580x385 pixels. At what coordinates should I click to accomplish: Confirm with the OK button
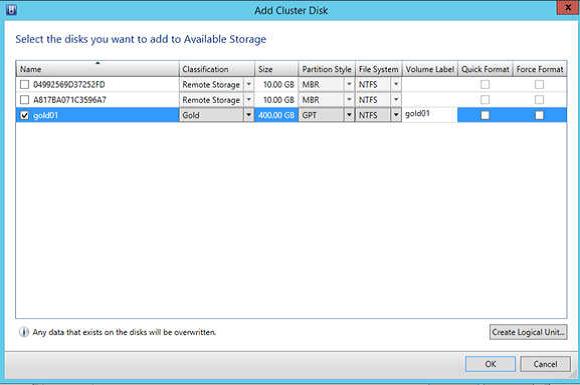tap(490, 364)
